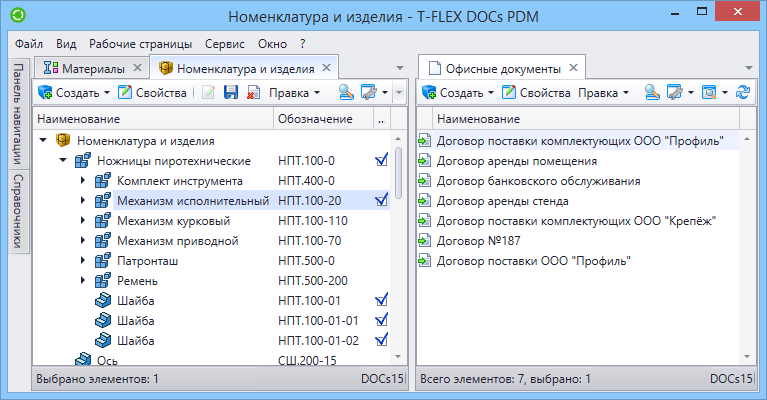Toggle the check mark for Механизм исполнительный
This screenshot has height=400, width=767.
382,200
